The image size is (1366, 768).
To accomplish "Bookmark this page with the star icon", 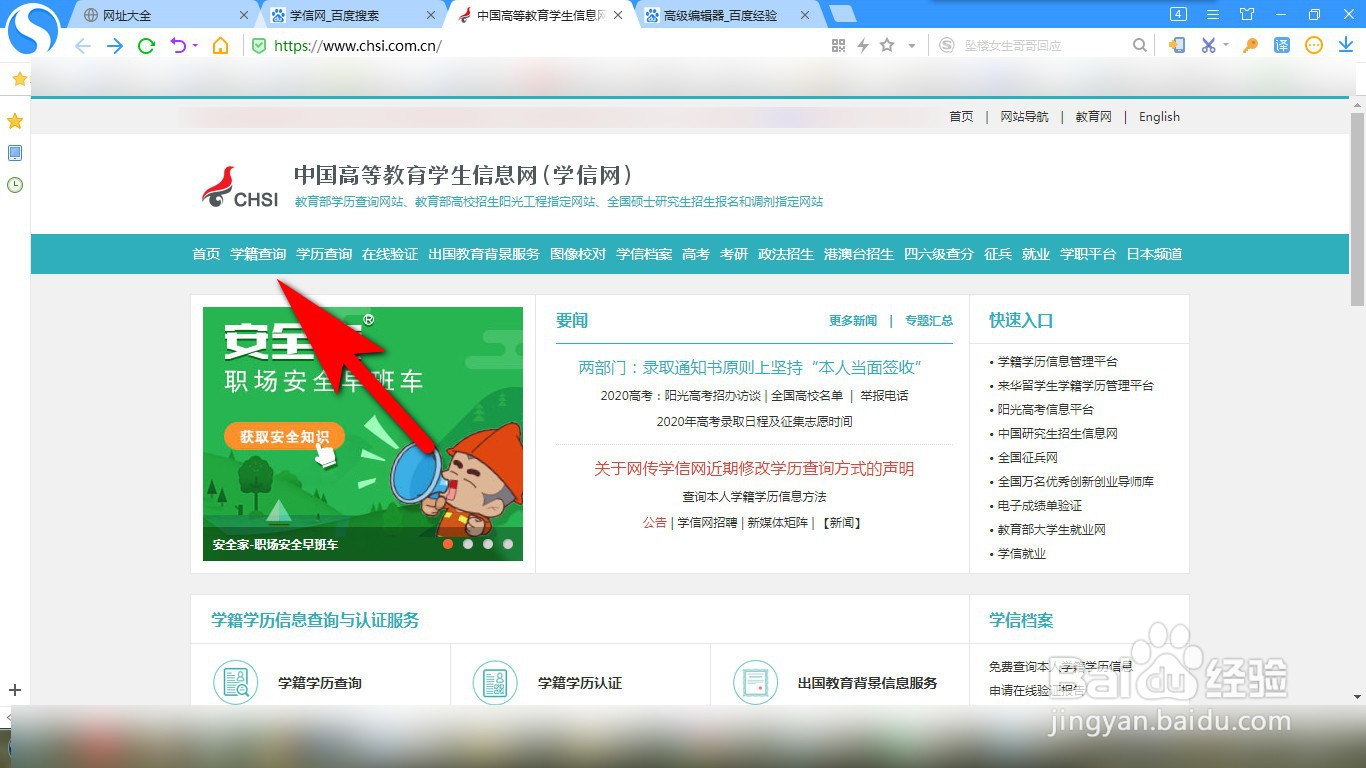I will (887, 46).
